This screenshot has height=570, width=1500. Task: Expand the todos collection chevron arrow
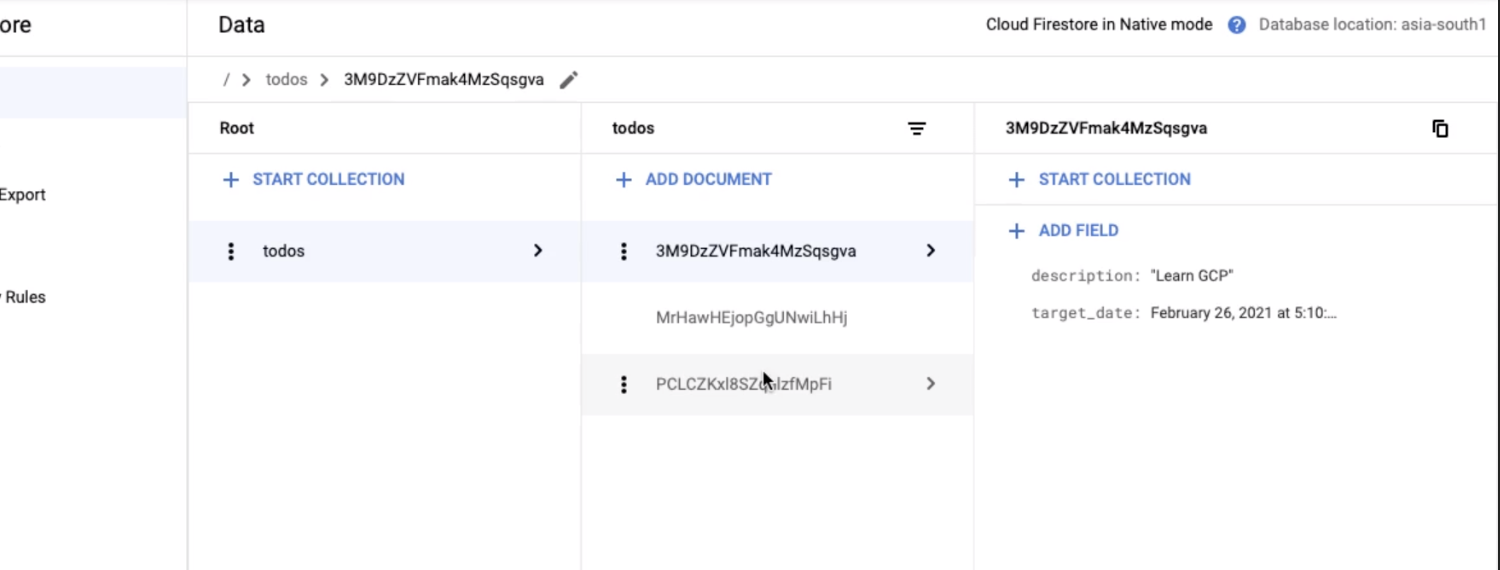[x=538, y=251]
